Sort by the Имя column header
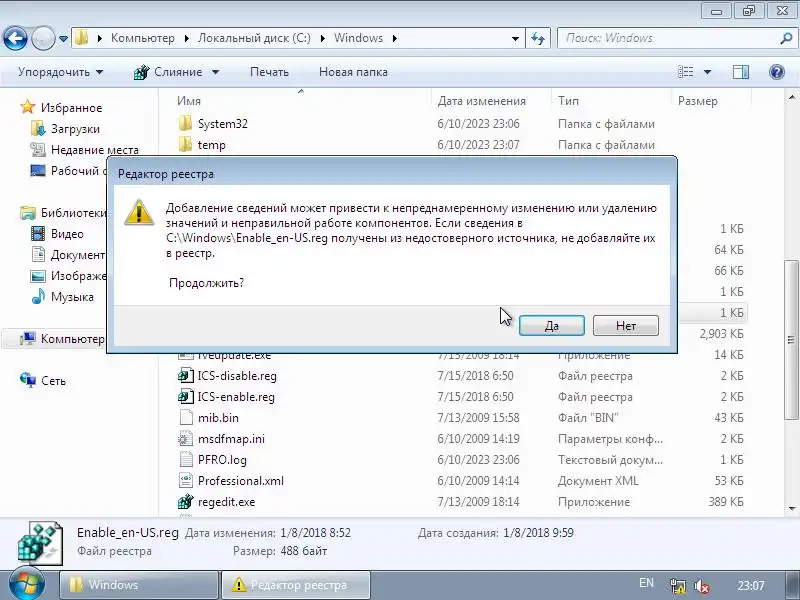 tap(189, 101)
